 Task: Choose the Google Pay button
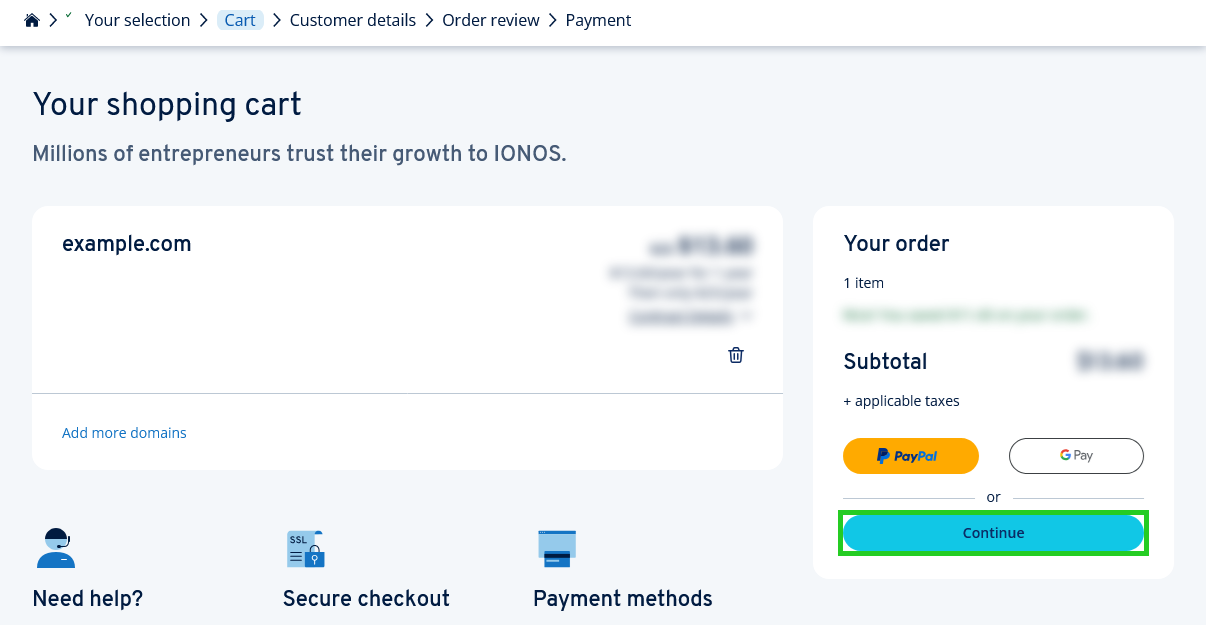1076,456
